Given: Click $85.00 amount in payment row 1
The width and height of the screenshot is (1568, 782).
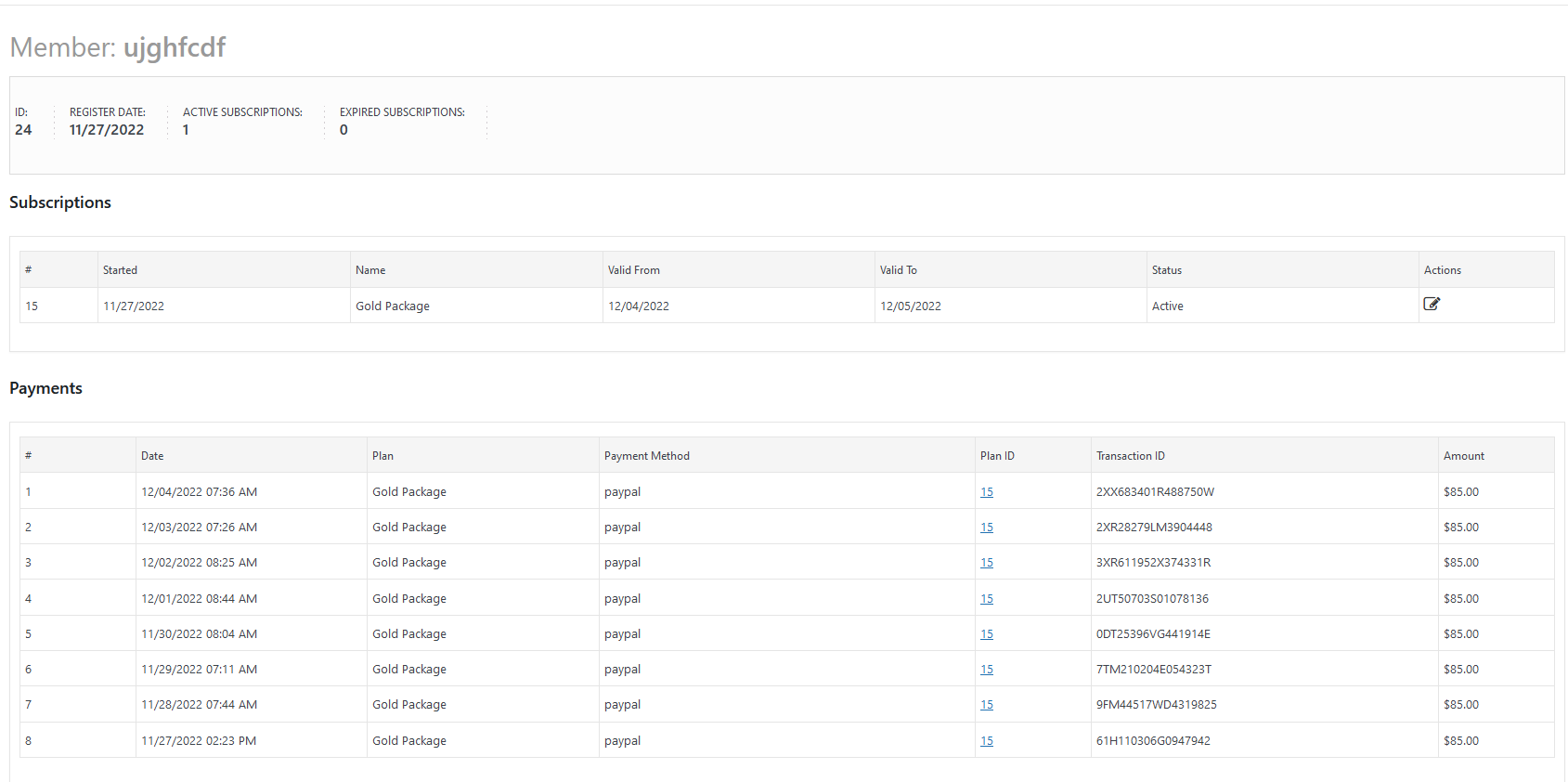Looking at the screenshot, I should point(1461,492).
